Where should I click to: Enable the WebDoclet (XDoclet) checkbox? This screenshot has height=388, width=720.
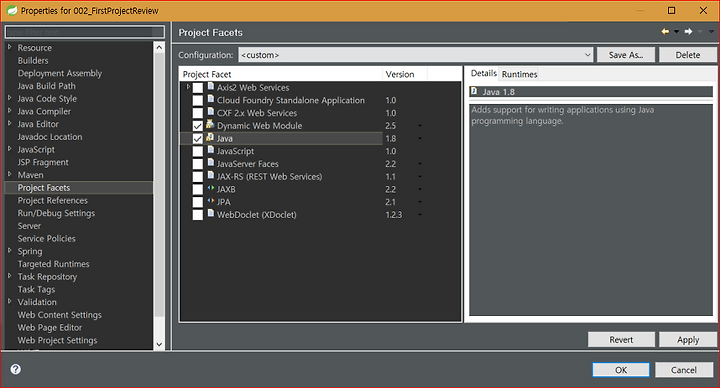coord(198,215)
